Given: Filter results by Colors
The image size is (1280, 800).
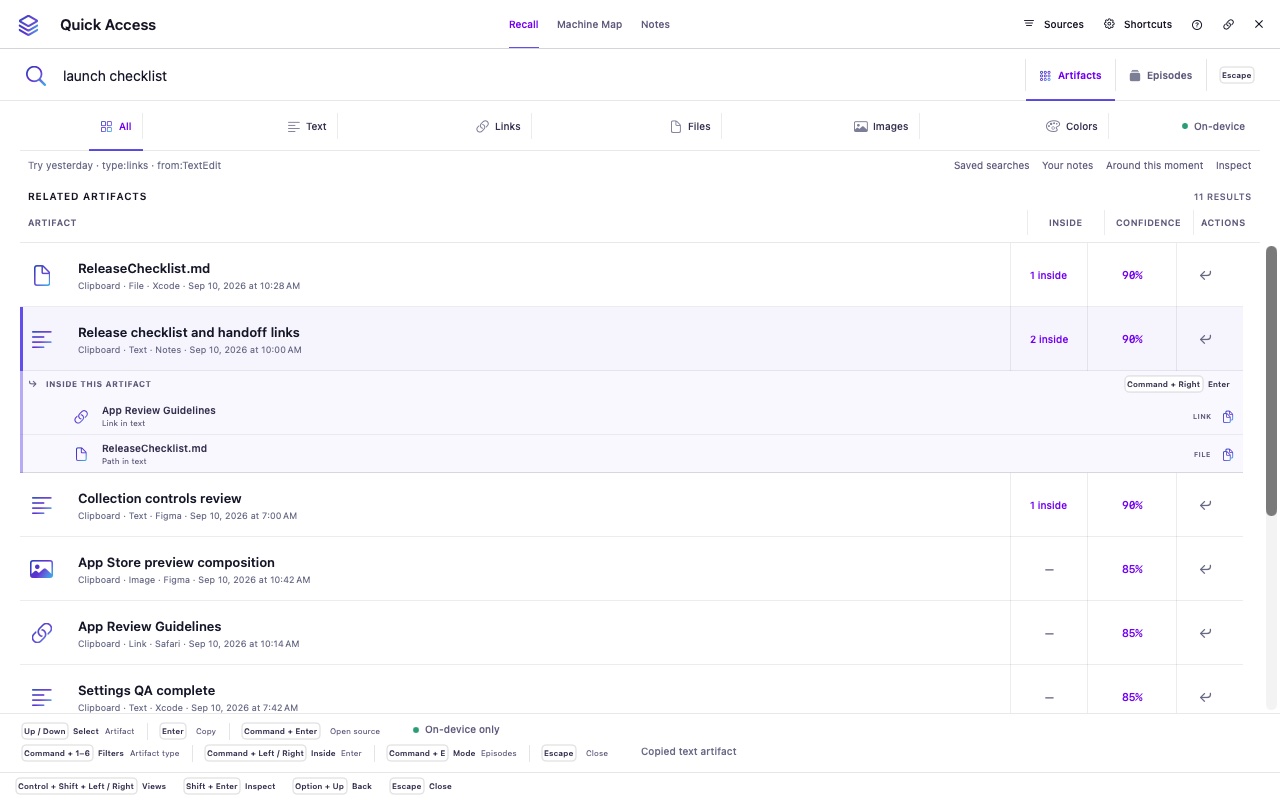Looking at the screenshot, I should pos(1072,127).
